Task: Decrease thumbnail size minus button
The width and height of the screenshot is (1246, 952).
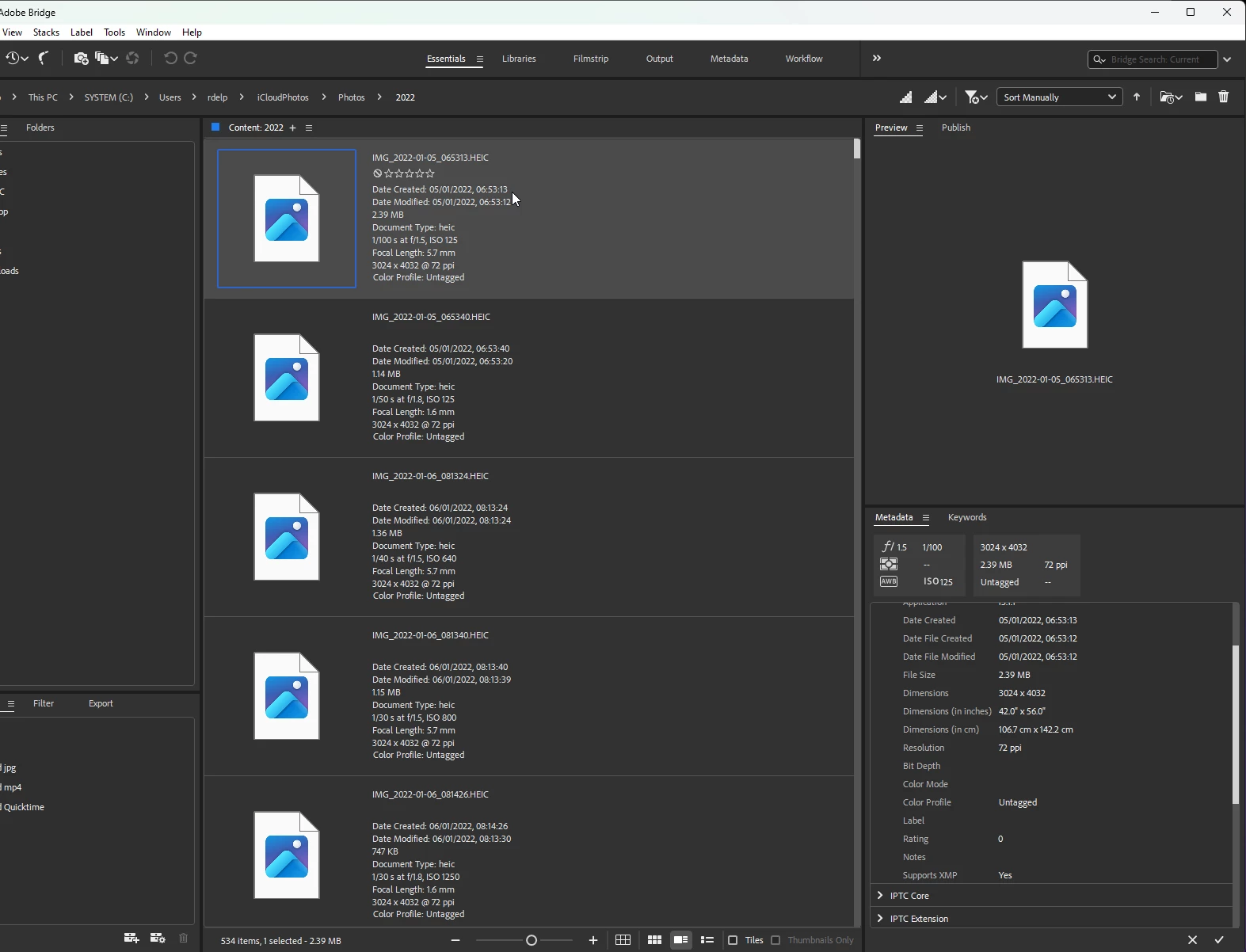Action: click(x=455, y=940)
